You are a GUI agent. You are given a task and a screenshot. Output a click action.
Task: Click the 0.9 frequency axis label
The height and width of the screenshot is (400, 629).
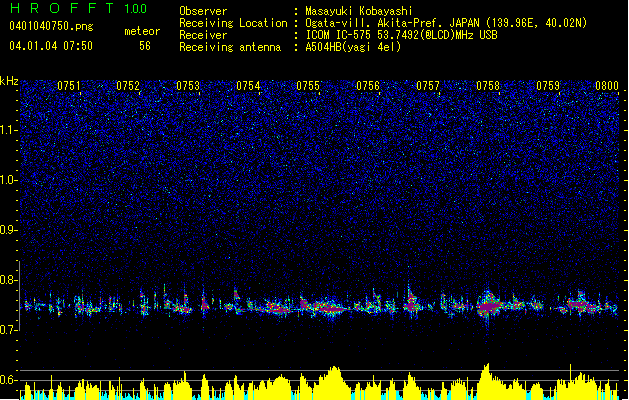9,230
